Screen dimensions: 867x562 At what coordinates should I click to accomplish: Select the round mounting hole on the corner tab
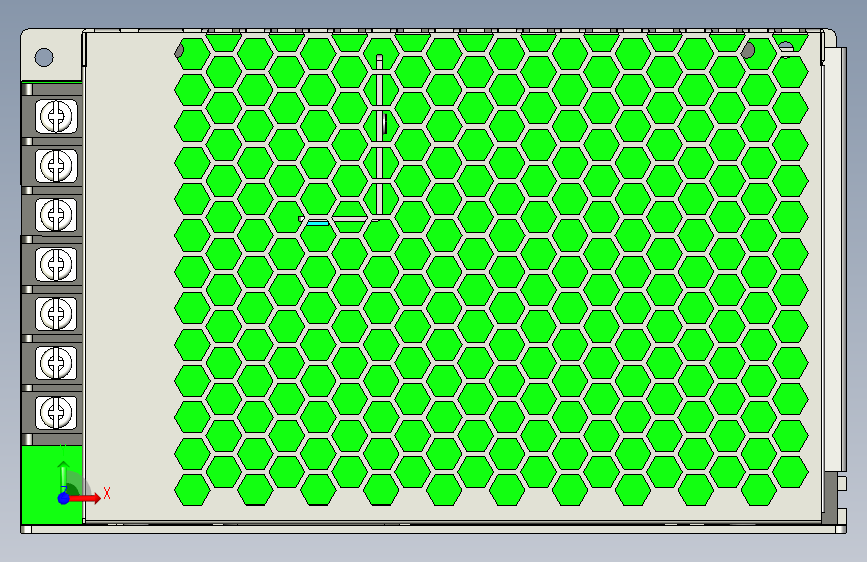point(44,58)
